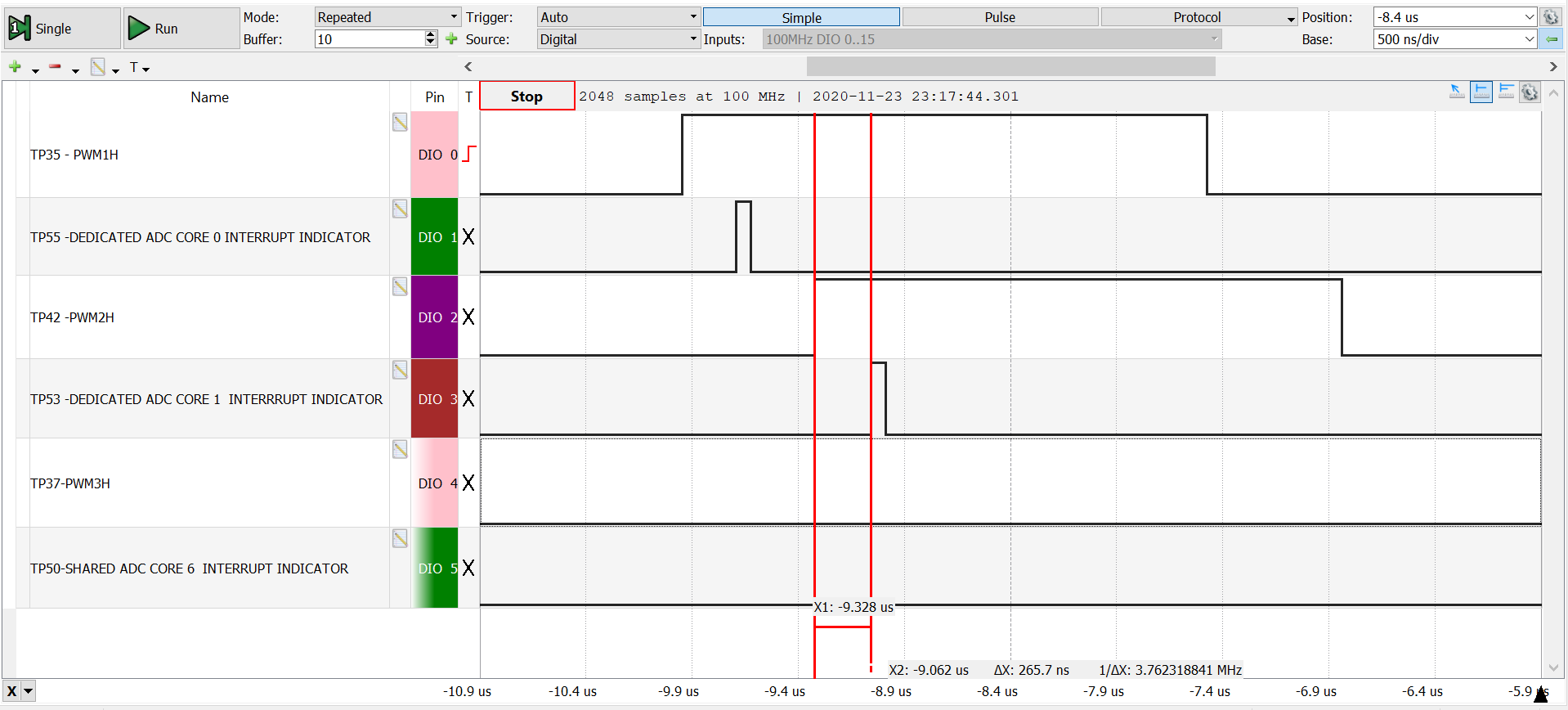Click the purple DIO 2 pin color cell
1568x710 pixels.
[434, 317]
